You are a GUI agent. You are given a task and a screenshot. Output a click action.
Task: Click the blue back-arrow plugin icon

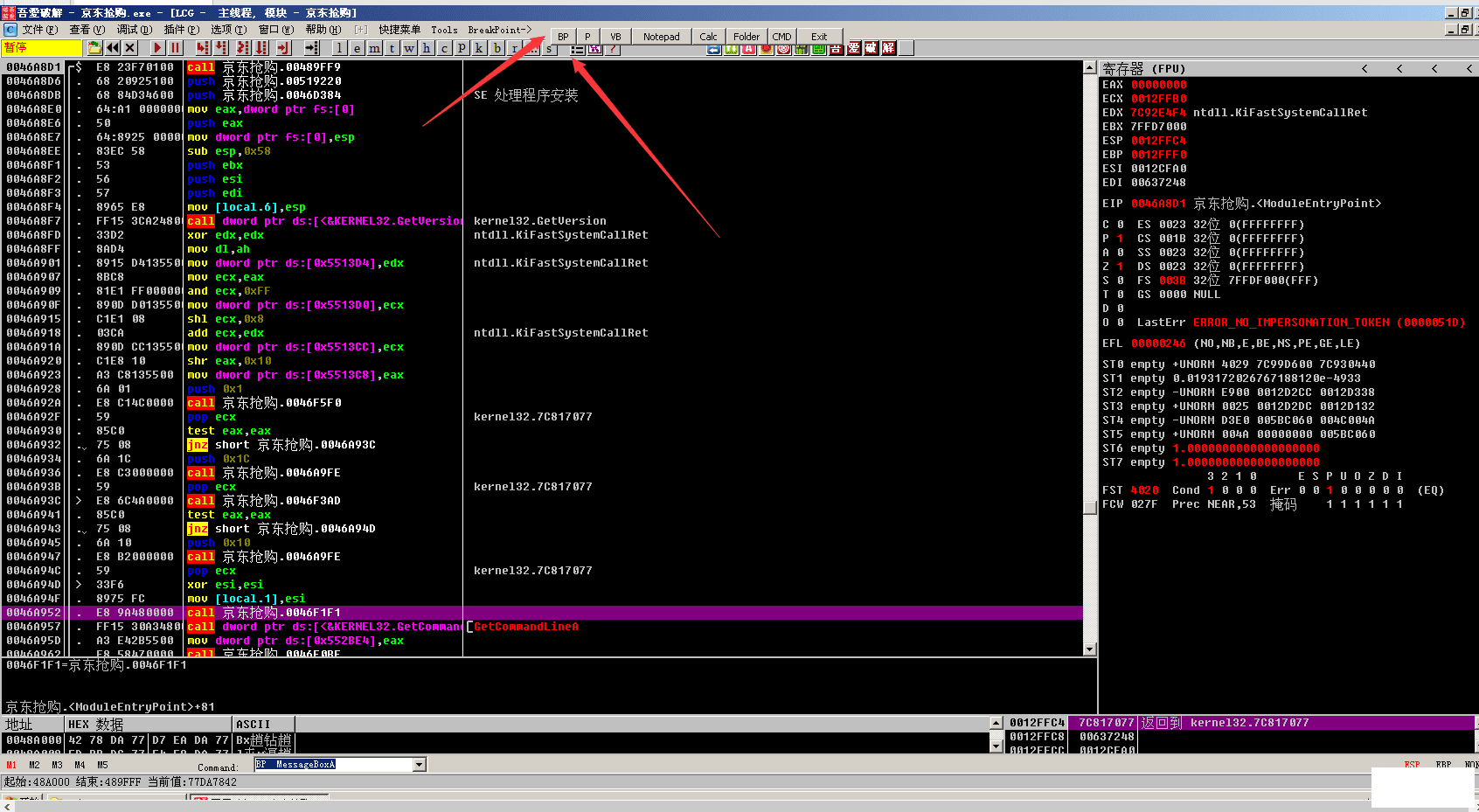(714, 49)
